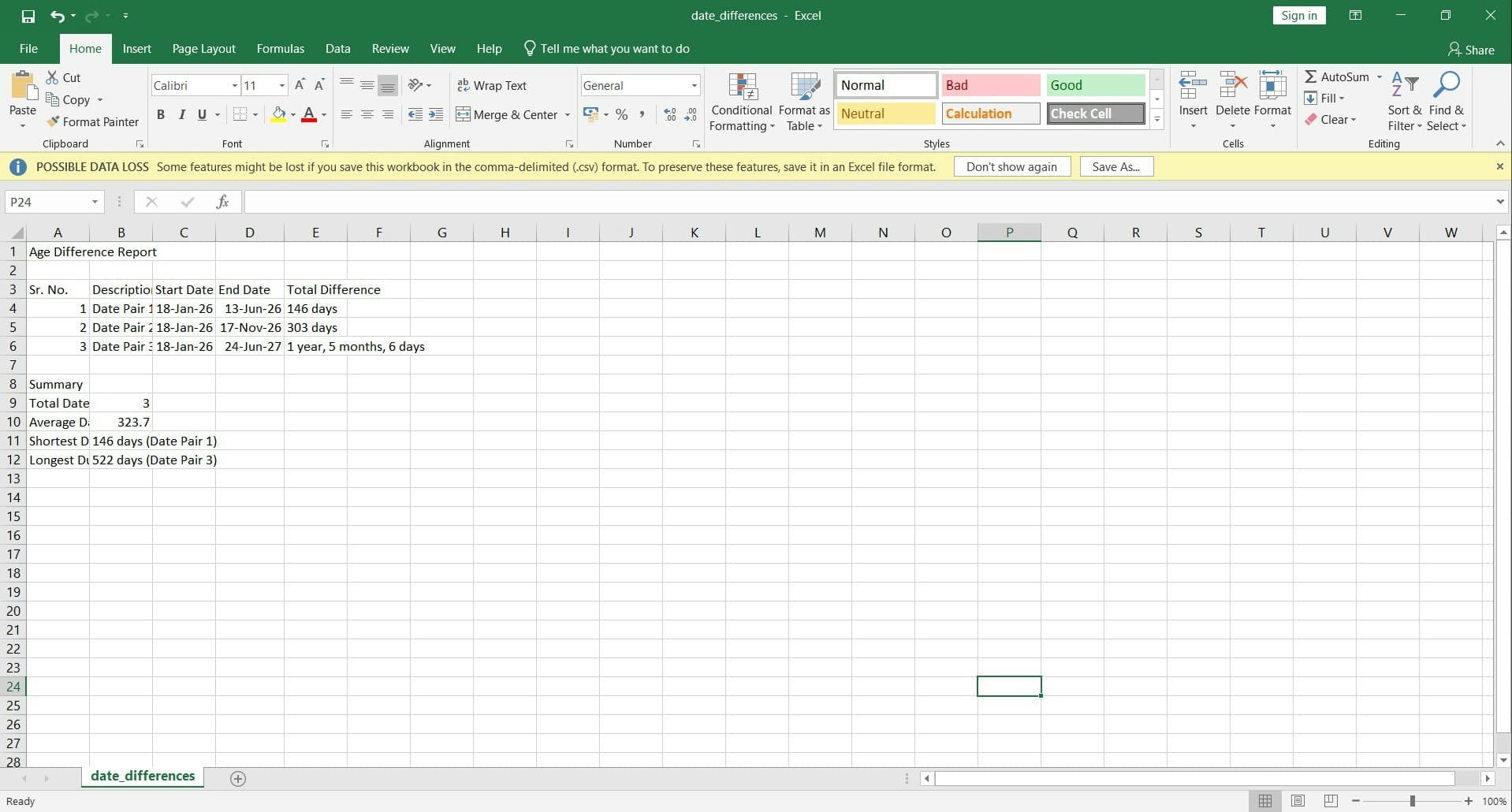
Task: Expand the Font name dropdown
Action: tap(233, 85)
